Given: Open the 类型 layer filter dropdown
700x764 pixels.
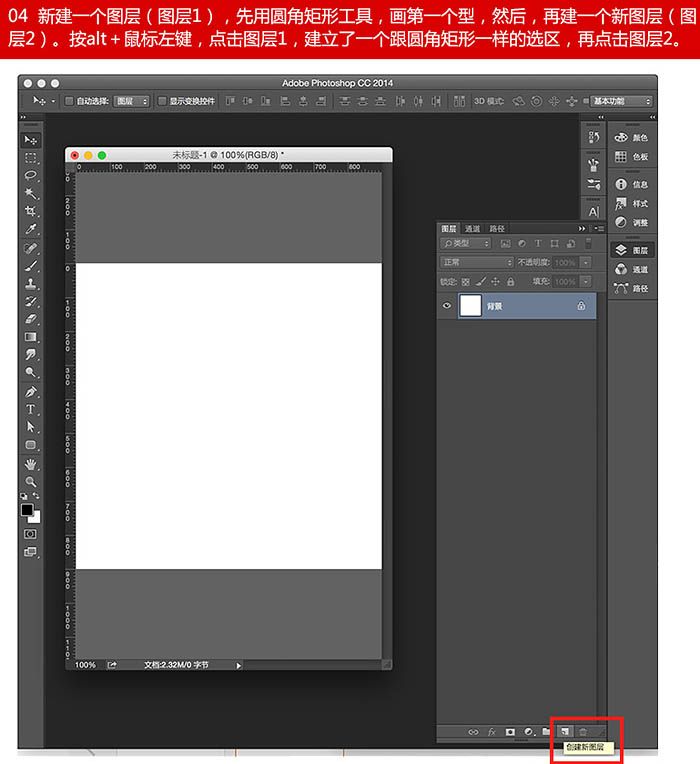Looking at the screenshot, I should [466, 243].
